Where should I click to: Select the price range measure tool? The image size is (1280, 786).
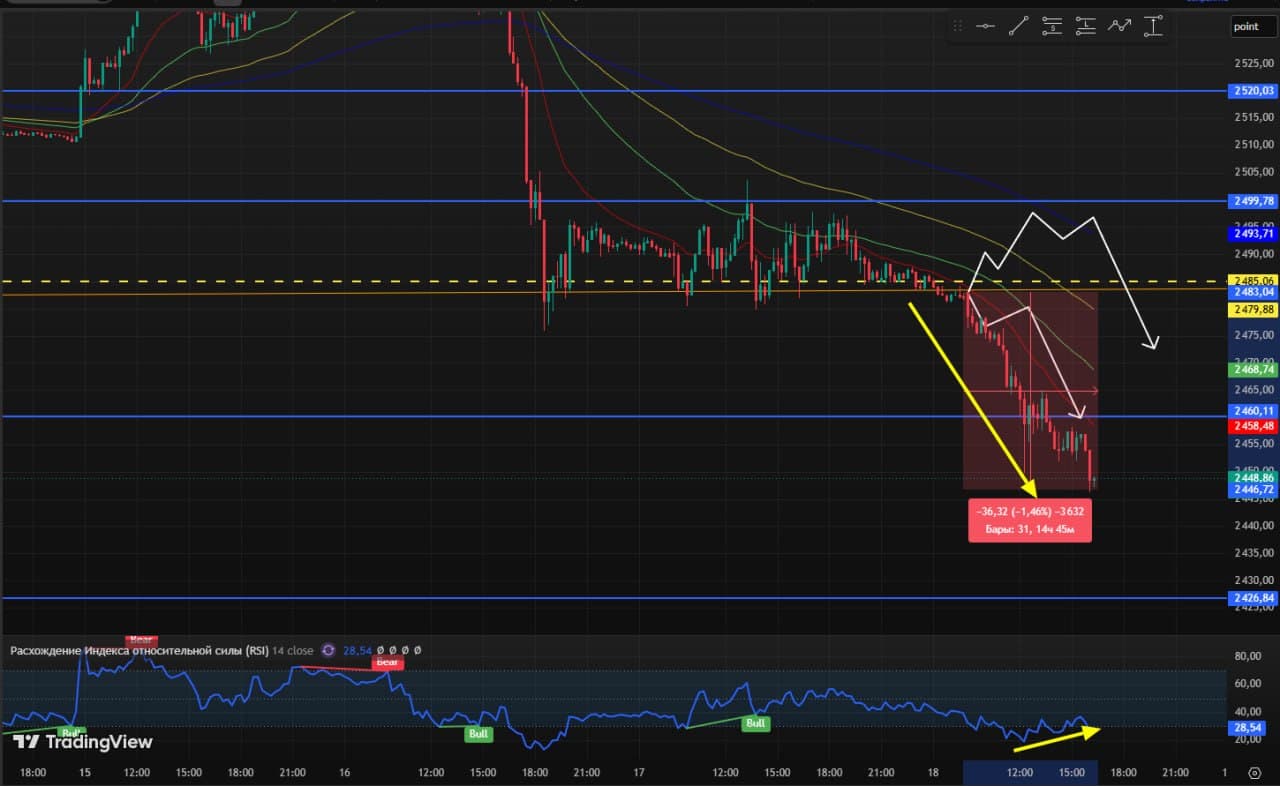[x=1154, y=27]
